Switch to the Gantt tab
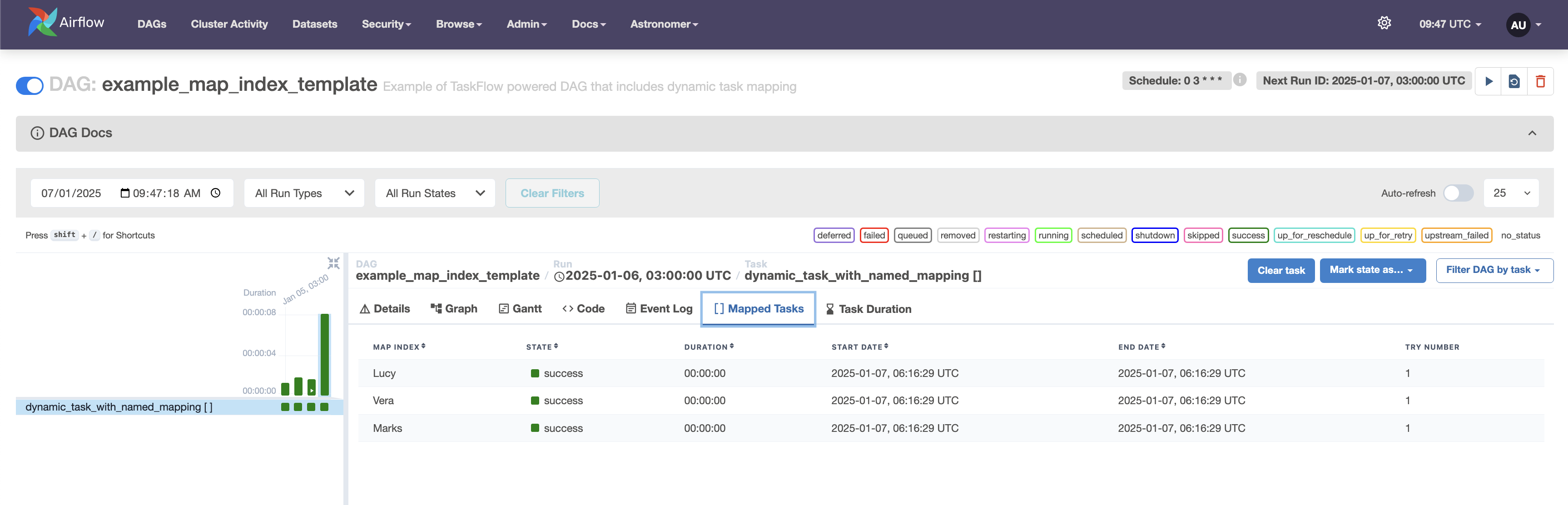 click(520, 309)
